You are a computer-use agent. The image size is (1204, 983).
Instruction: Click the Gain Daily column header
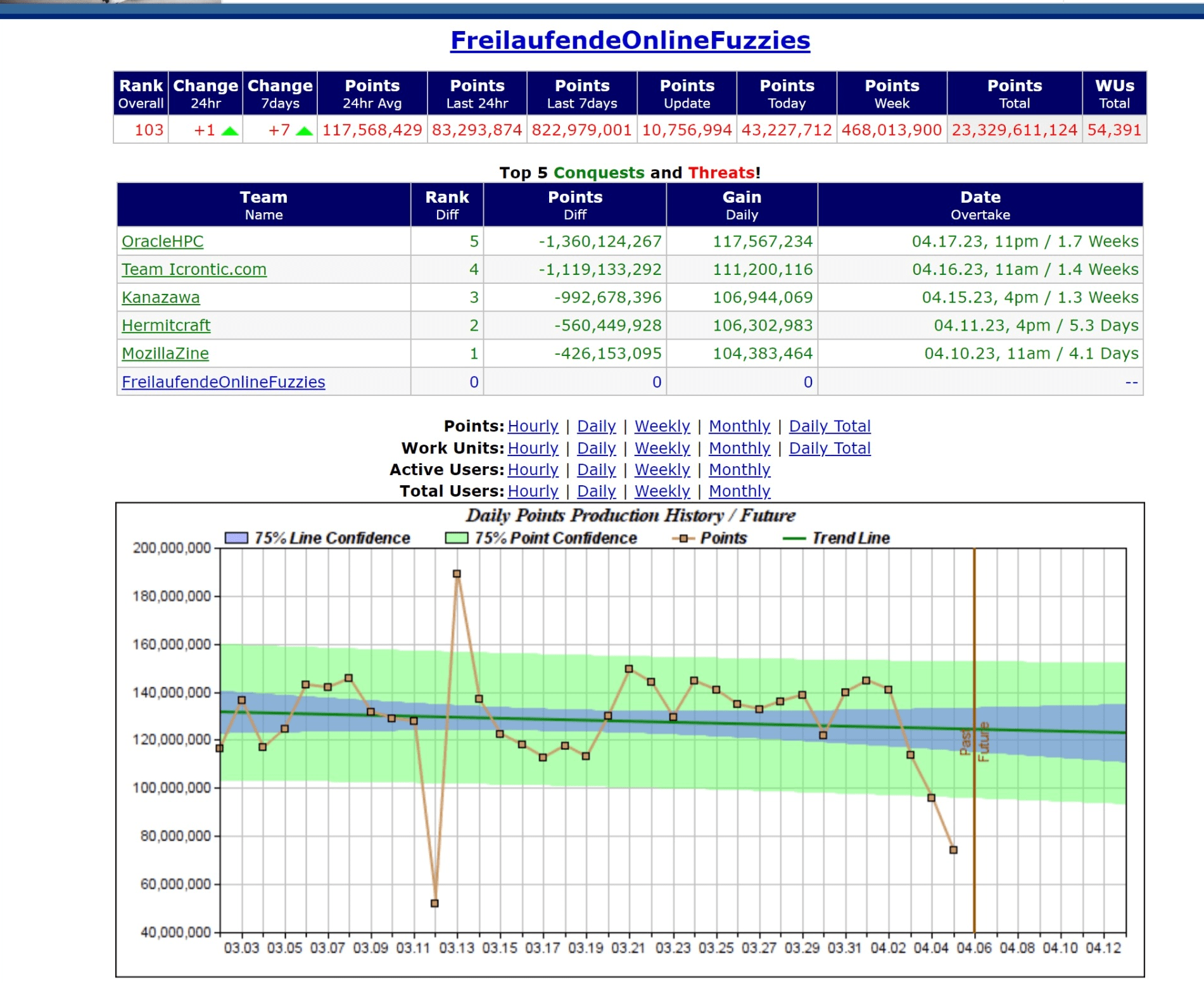(x=742, y=205)
